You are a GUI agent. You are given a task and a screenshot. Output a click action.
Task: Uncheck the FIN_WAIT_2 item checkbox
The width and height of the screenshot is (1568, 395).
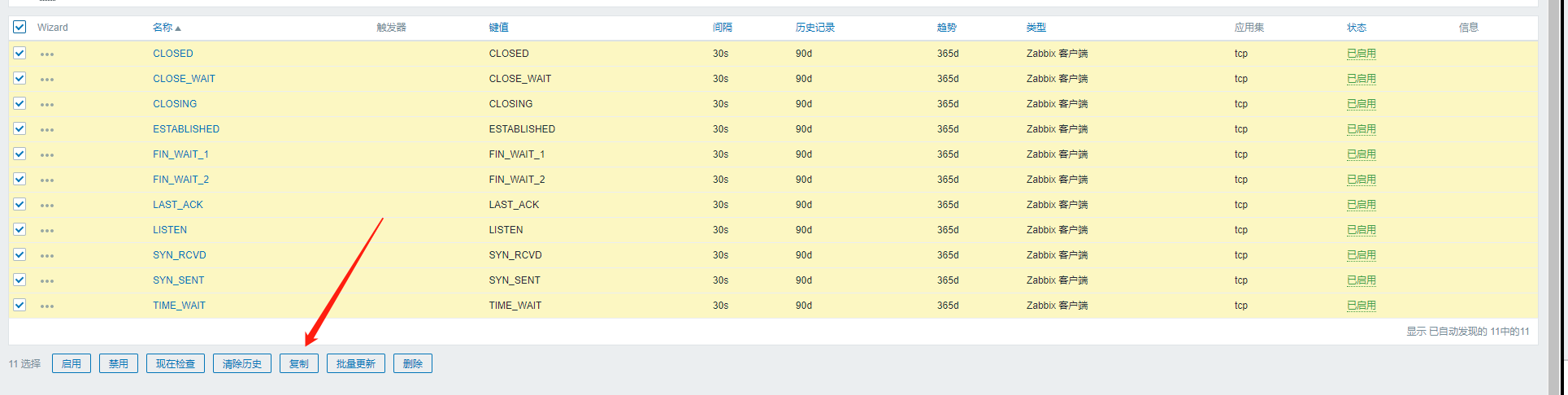20,179
